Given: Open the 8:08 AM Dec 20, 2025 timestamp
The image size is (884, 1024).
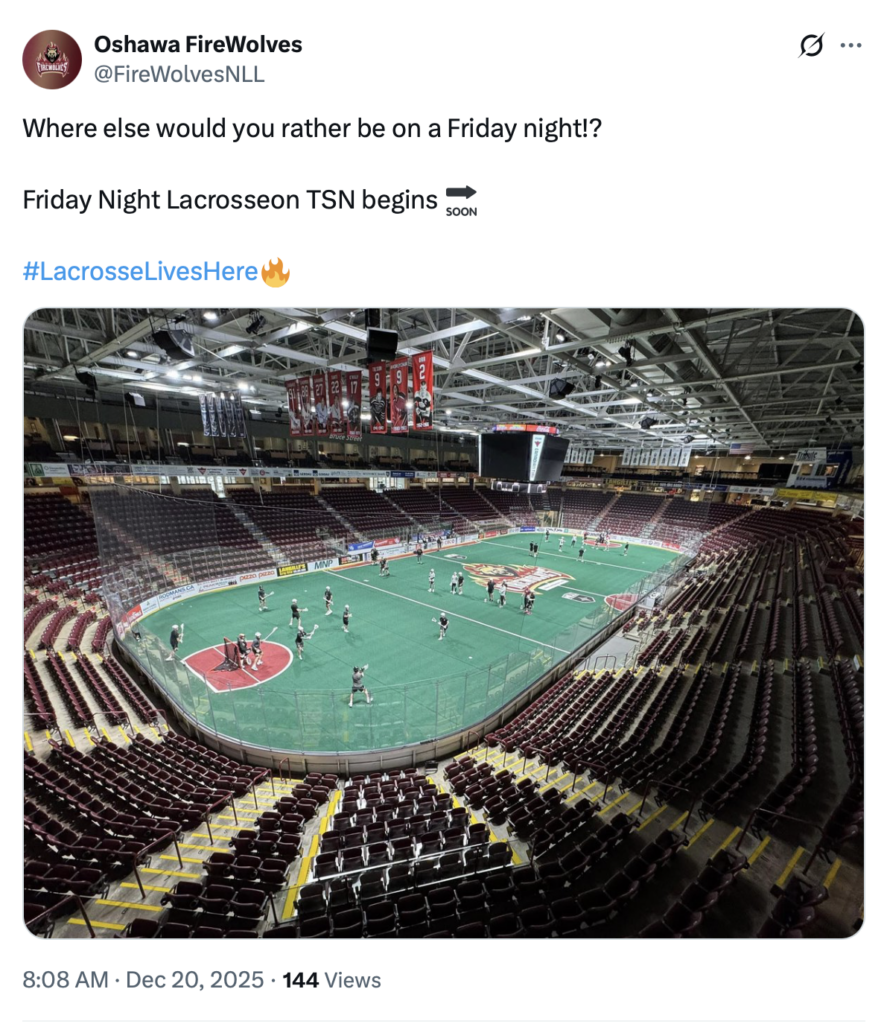Looking at the screenshot, I should tap(143, 980).
